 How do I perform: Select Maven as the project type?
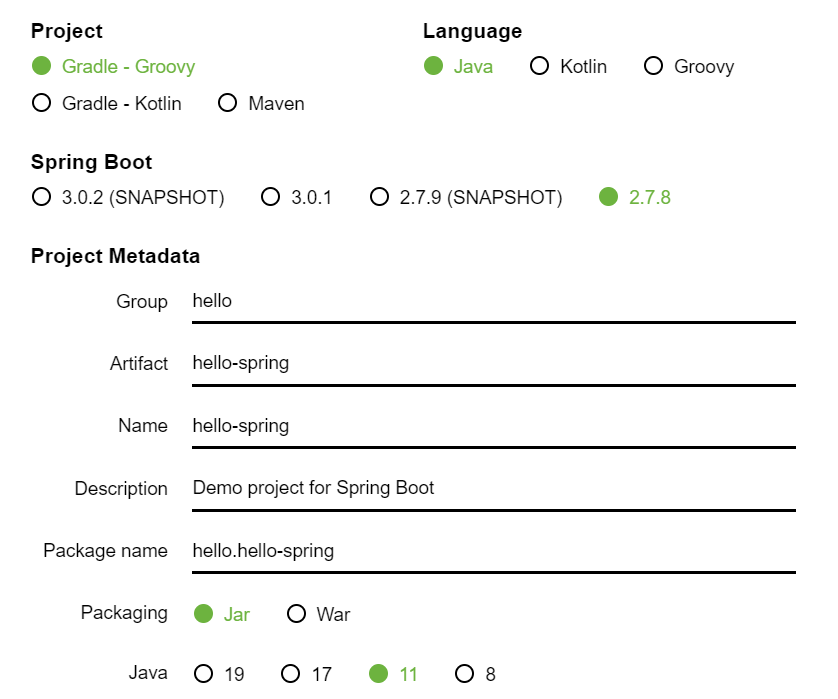click(x=227, y=103)
